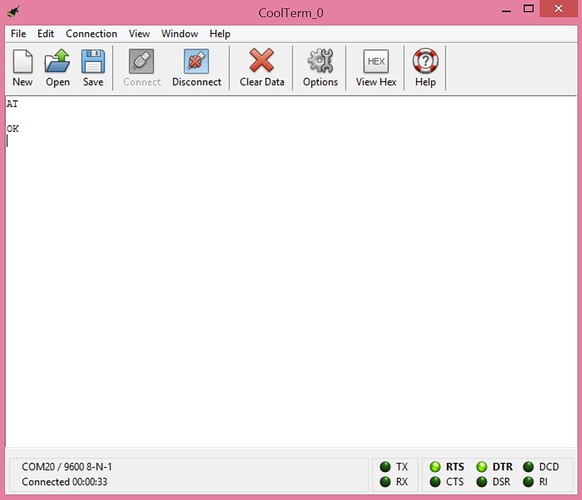Image resolution: width=582 pixels, height=500 pixels.
Task: Click the CoolTerm app icon in title bar
Action: tap(13, 11)
